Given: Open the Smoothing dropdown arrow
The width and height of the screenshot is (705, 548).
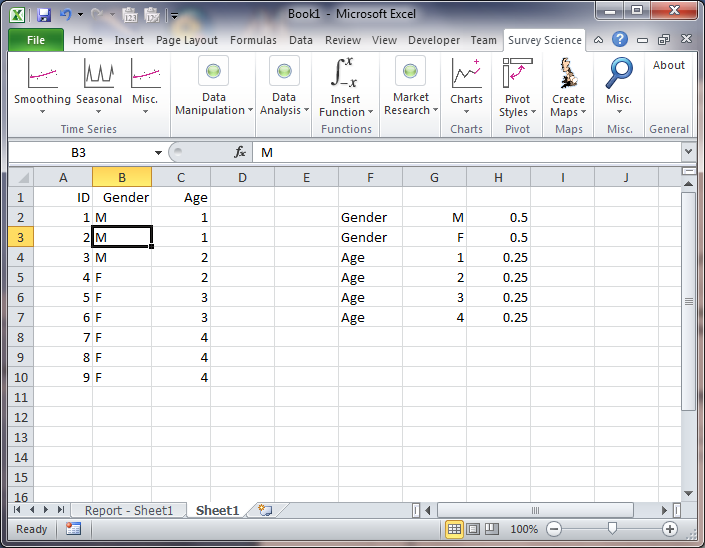Looking at the screenshot, I should [42, 111].
